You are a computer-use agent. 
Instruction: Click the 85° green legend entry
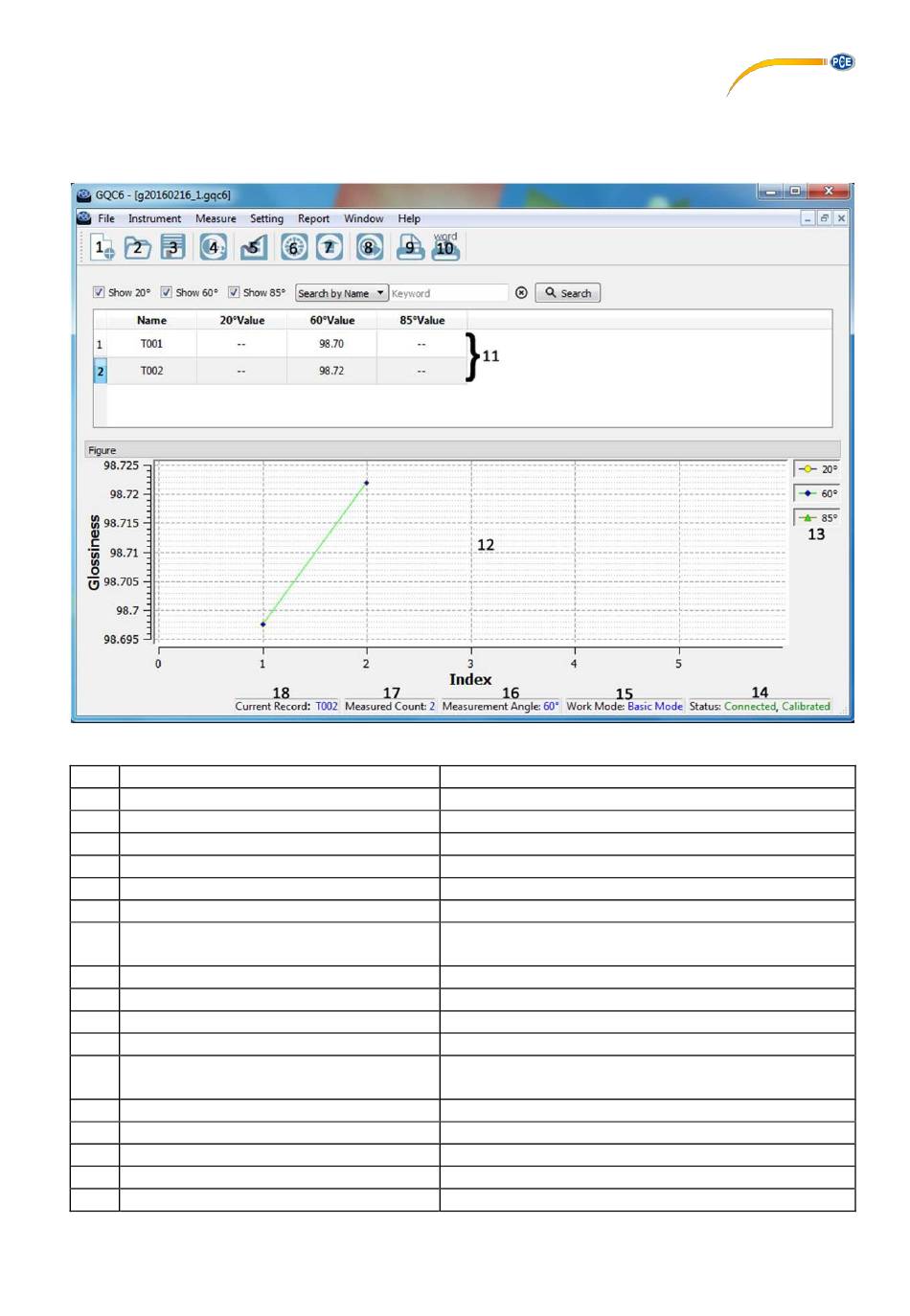(x=816, y=517)
